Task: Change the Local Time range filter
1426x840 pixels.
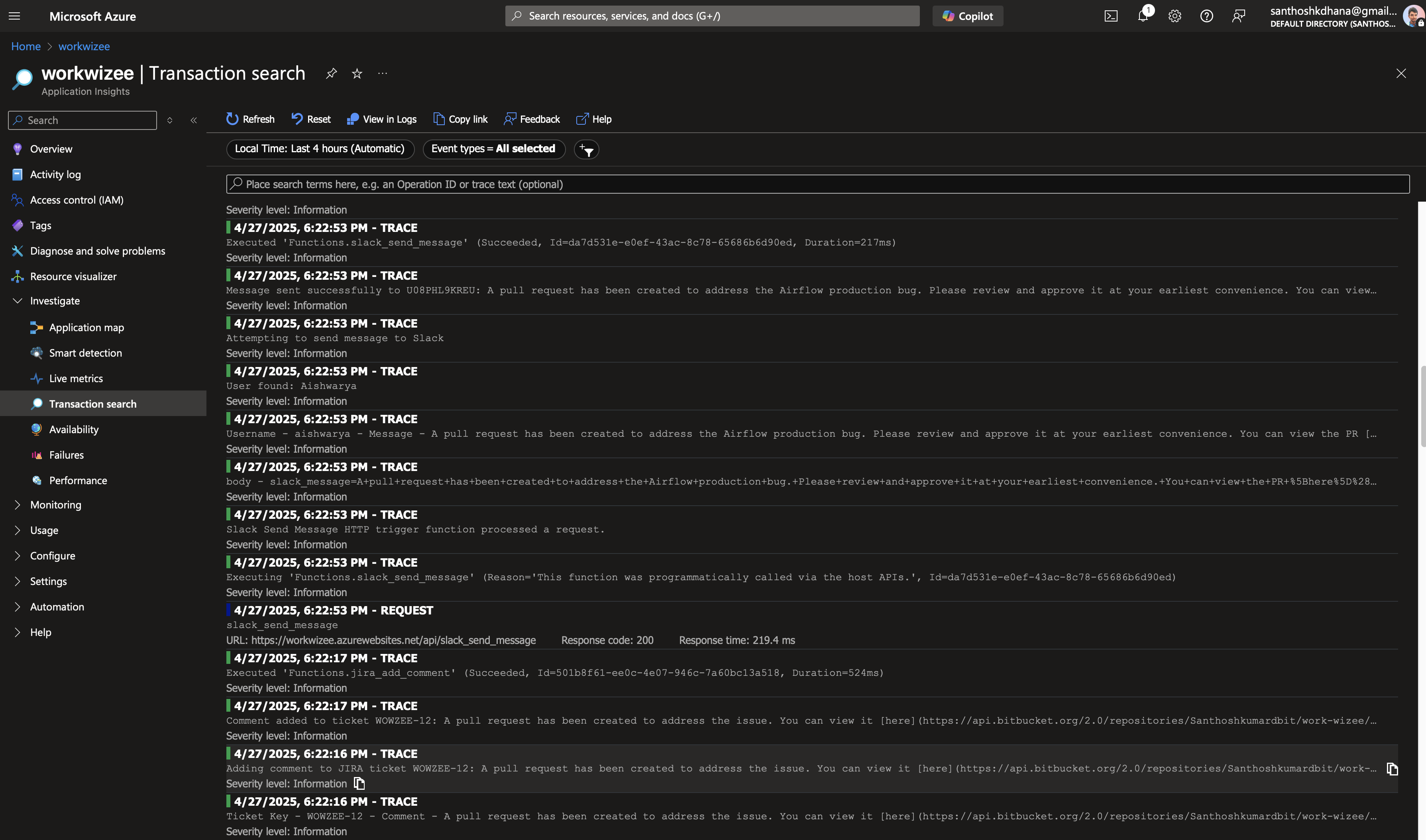Action: coord(320,149)
